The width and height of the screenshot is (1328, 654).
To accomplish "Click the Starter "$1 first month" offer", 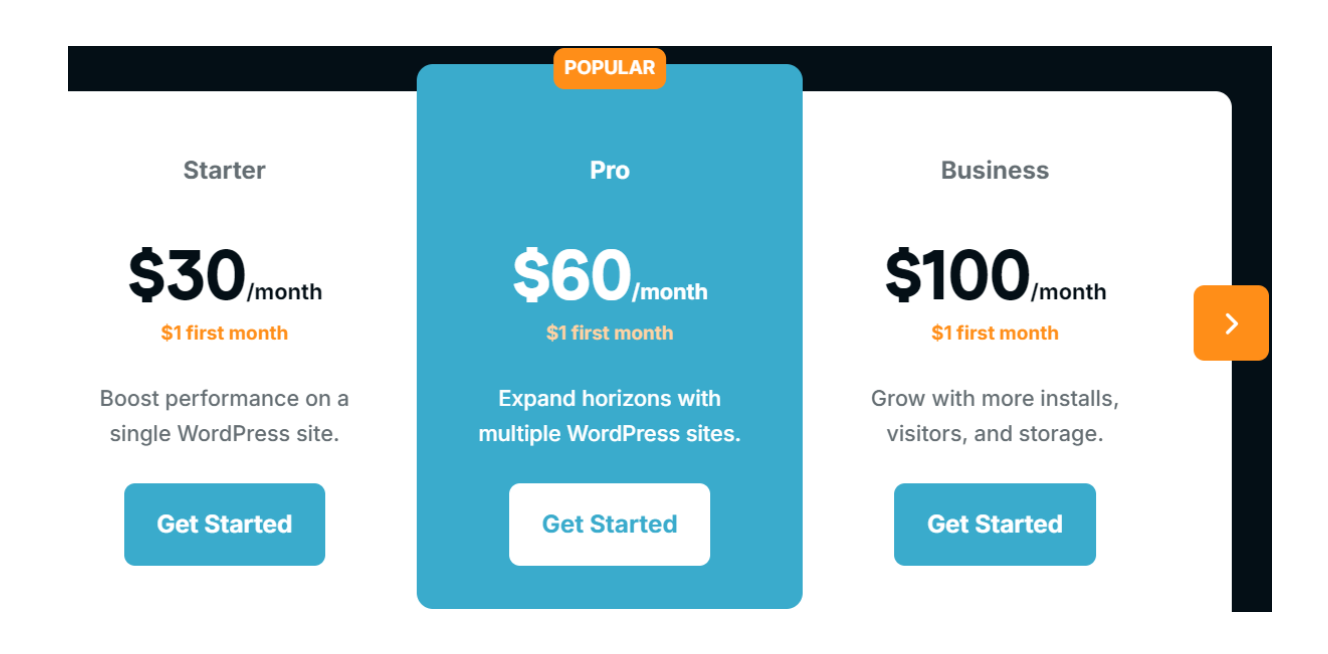I will coord(224,333).
